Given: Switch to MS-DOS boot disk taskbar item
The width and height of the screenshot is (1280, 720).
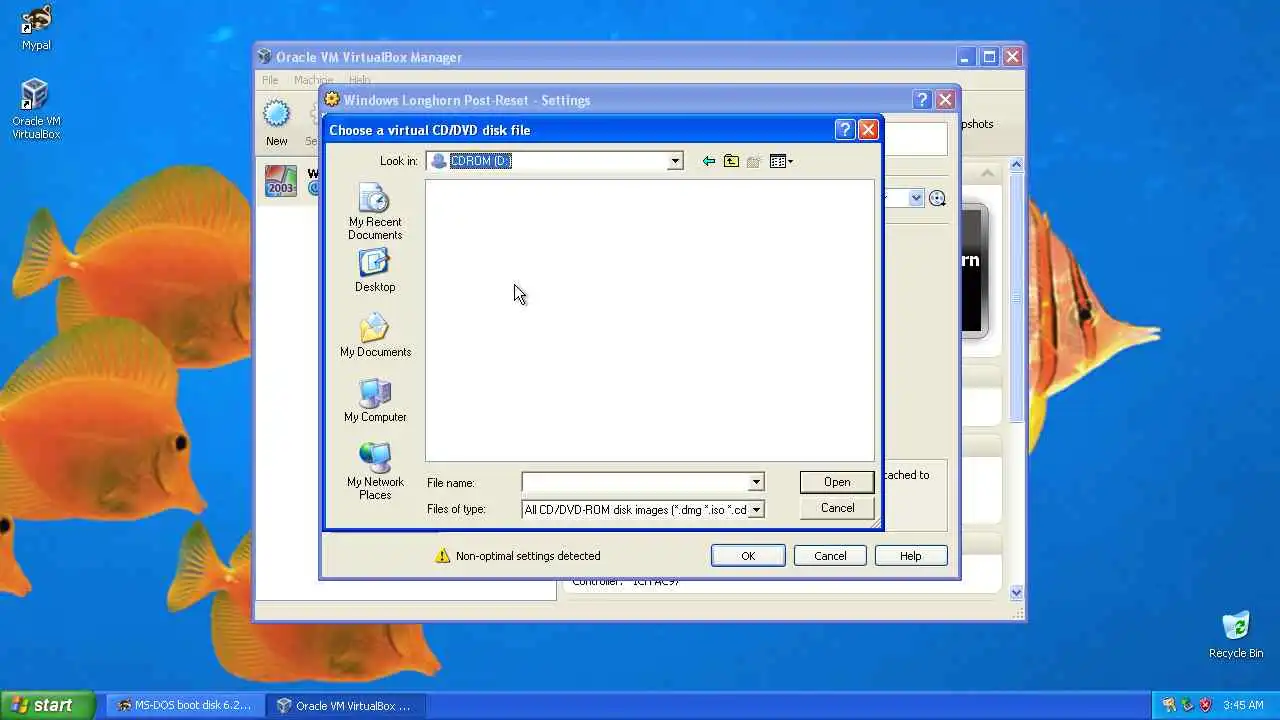Looking at the screenshot, I should tap(184, 705).
